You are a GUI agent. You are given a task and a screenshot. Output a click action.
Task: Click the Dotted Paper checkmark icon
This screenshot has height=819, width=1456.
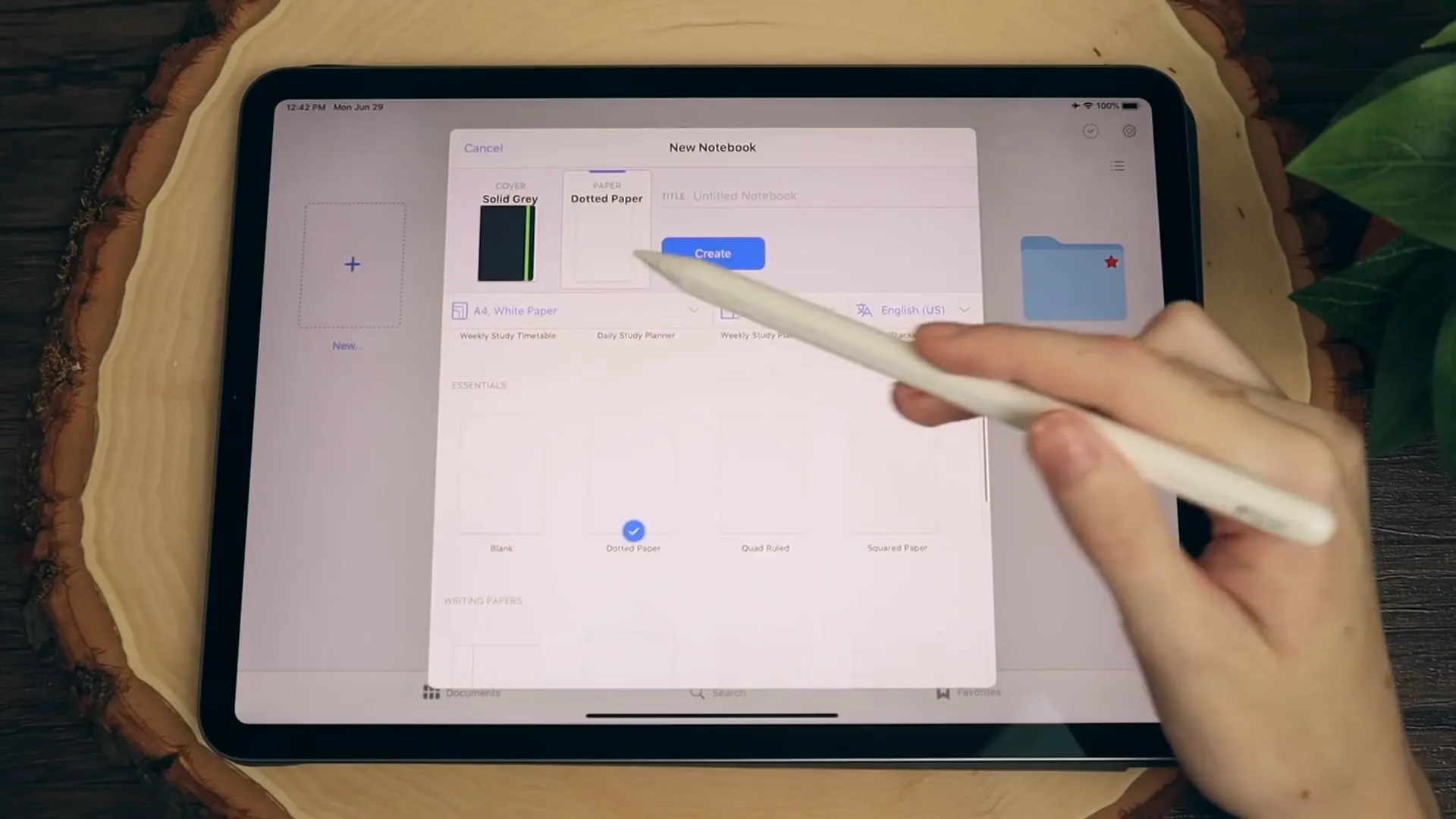pyautogui.click(x=633, y=530)
